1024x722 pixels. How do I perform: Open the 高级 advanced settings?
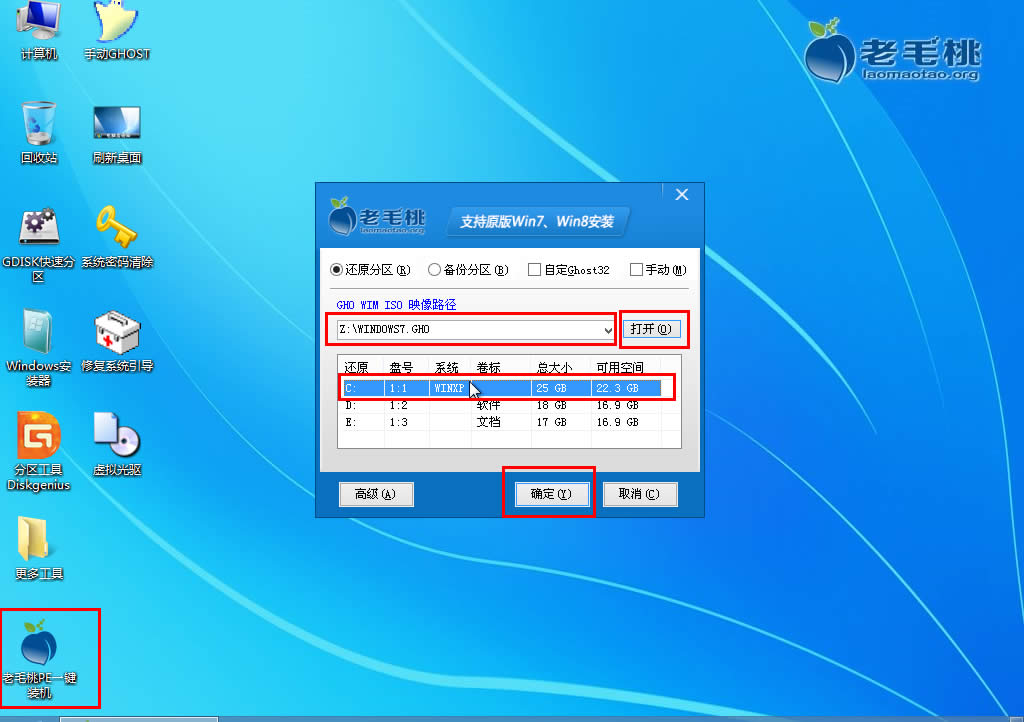376,493
